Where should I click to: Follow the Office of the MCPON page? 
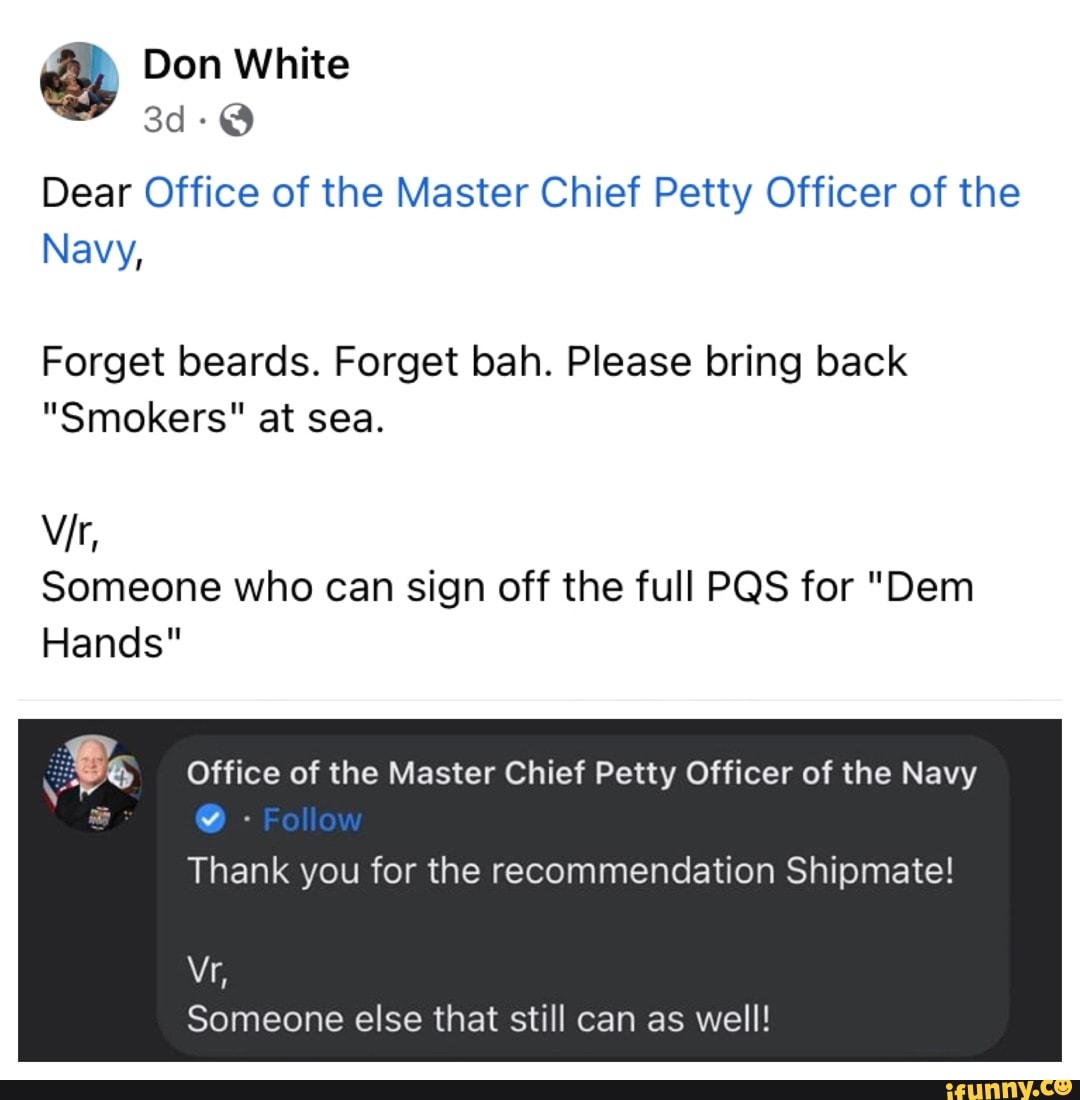click(311, 820)
